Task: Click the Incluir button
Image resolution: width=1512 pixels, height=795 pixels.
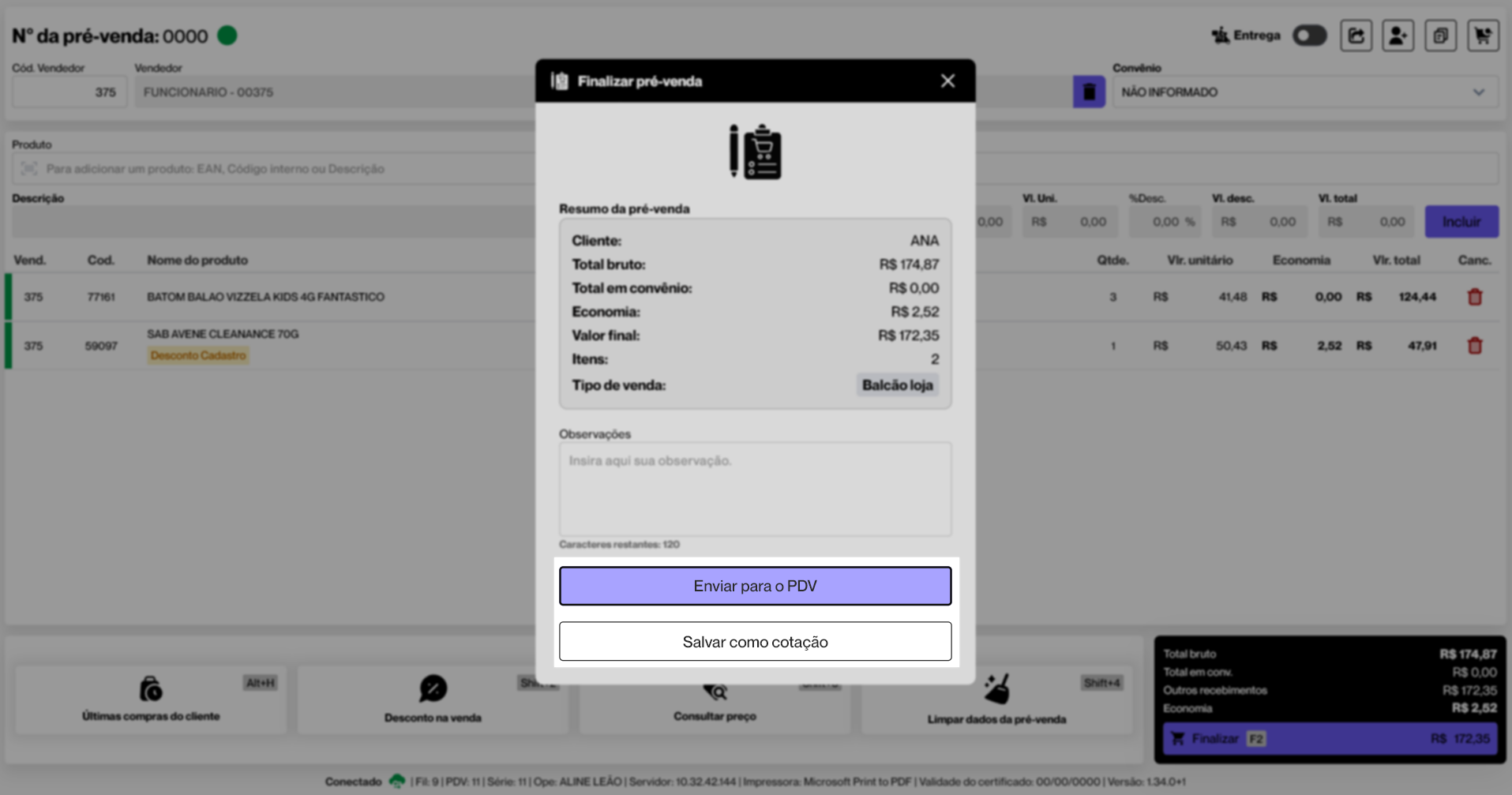Action: 1461,222
